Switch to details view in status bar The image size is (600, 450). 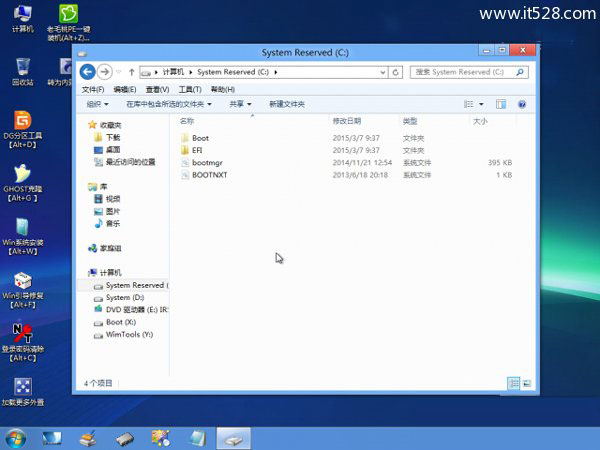(514, 382)
